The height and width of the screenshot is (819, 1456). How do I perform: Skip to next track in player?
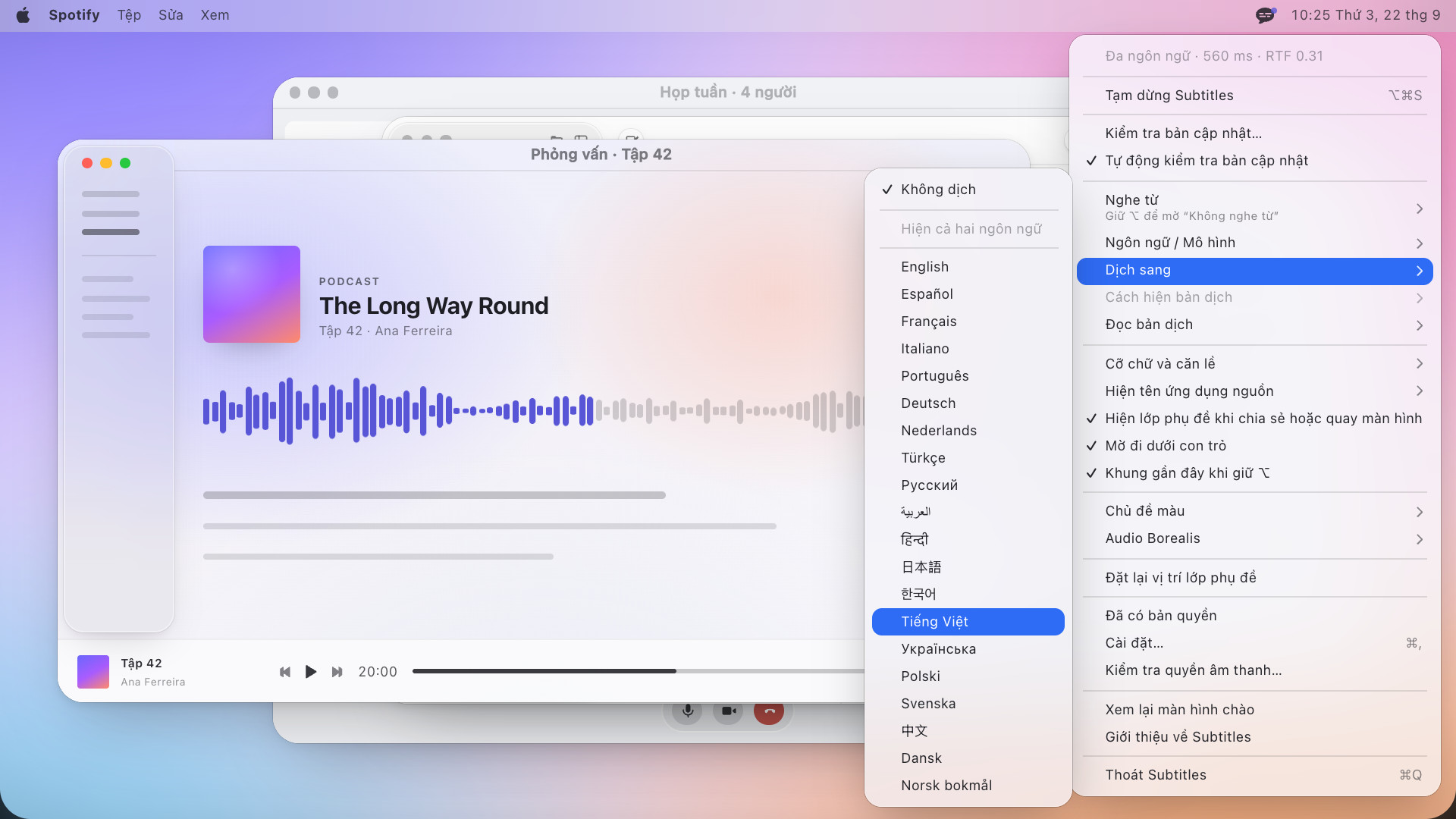(x=337, y=672)
